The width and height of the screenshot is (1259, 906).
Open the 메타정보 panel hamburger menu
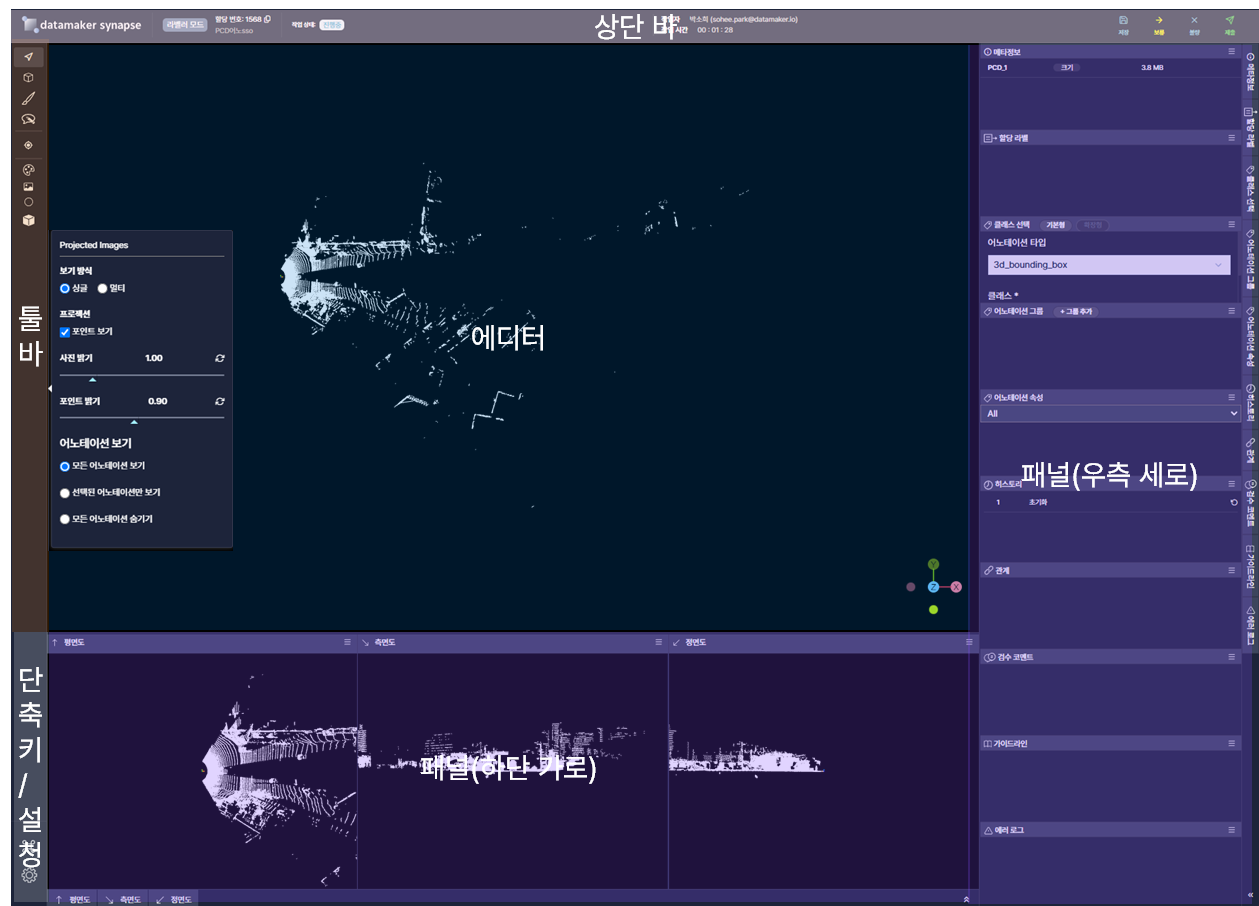[x=1232, y=51]
